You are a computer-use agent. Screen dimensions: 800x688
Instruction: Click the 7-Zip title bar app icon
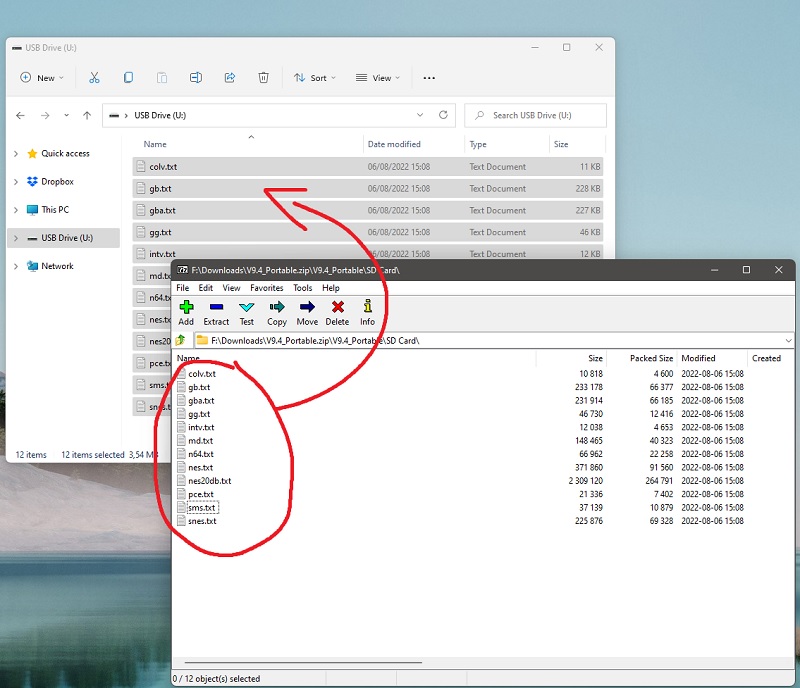[182, 270]
